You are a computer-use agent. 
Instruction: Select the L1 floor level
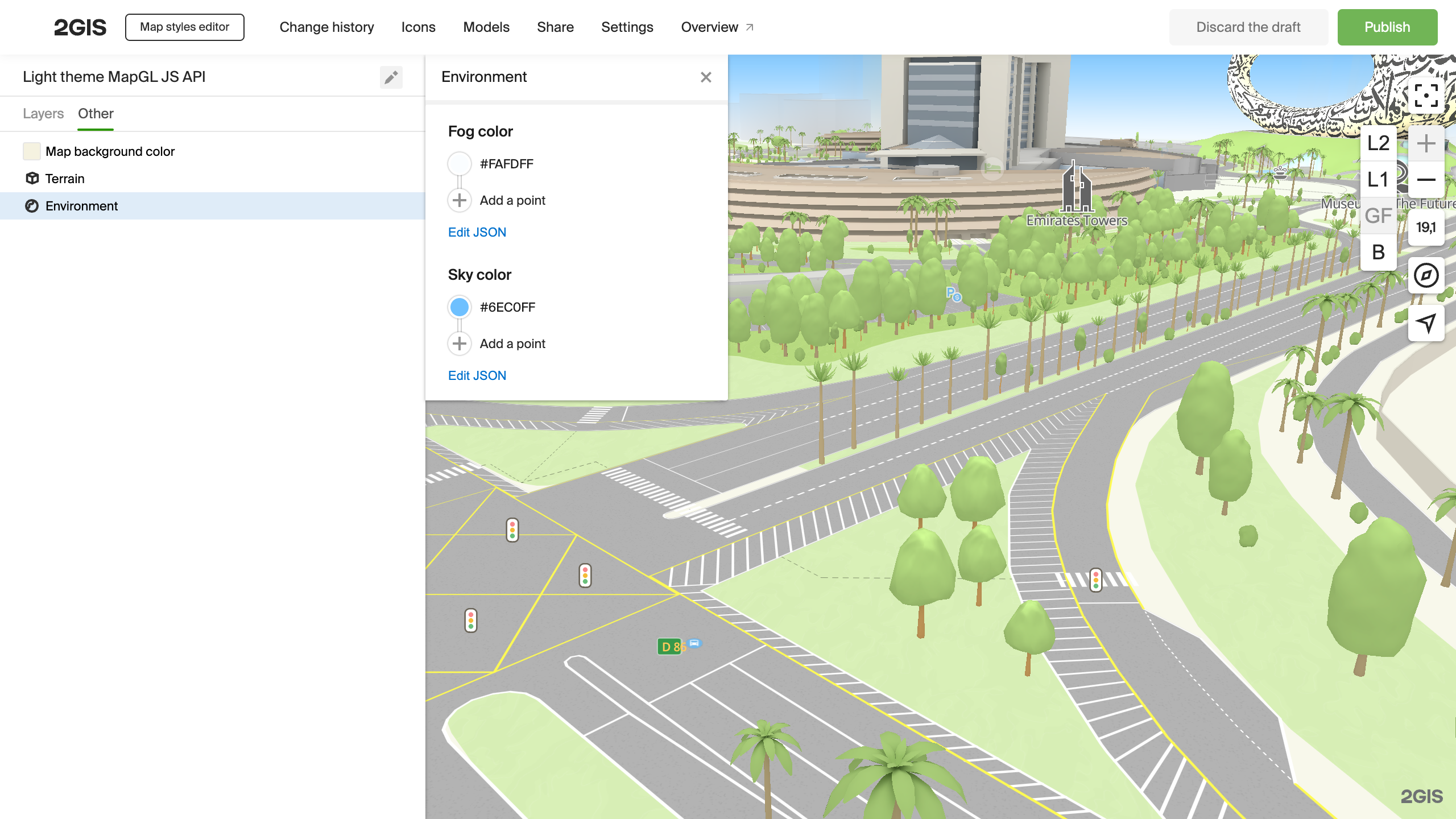[1378, 180]
